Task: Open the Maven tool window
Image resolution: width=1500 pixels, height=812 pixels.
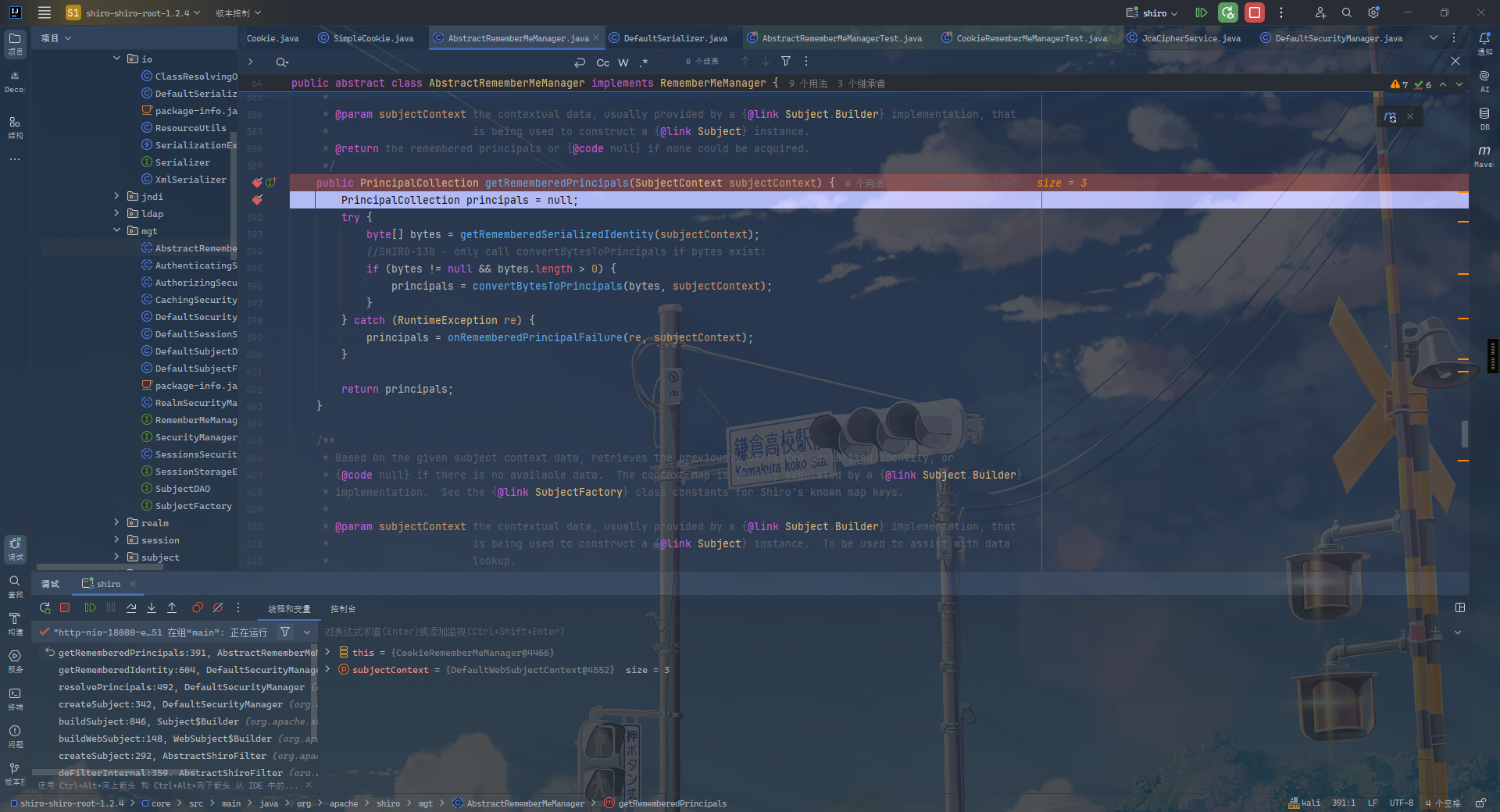Action: click(x=1484, y=155)
